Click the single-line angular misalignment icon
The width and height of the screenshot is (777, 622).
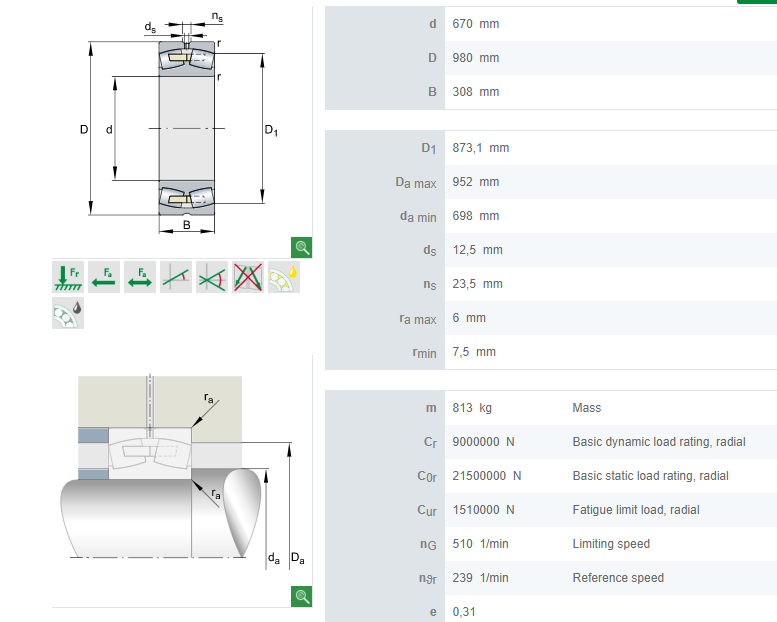176,278
